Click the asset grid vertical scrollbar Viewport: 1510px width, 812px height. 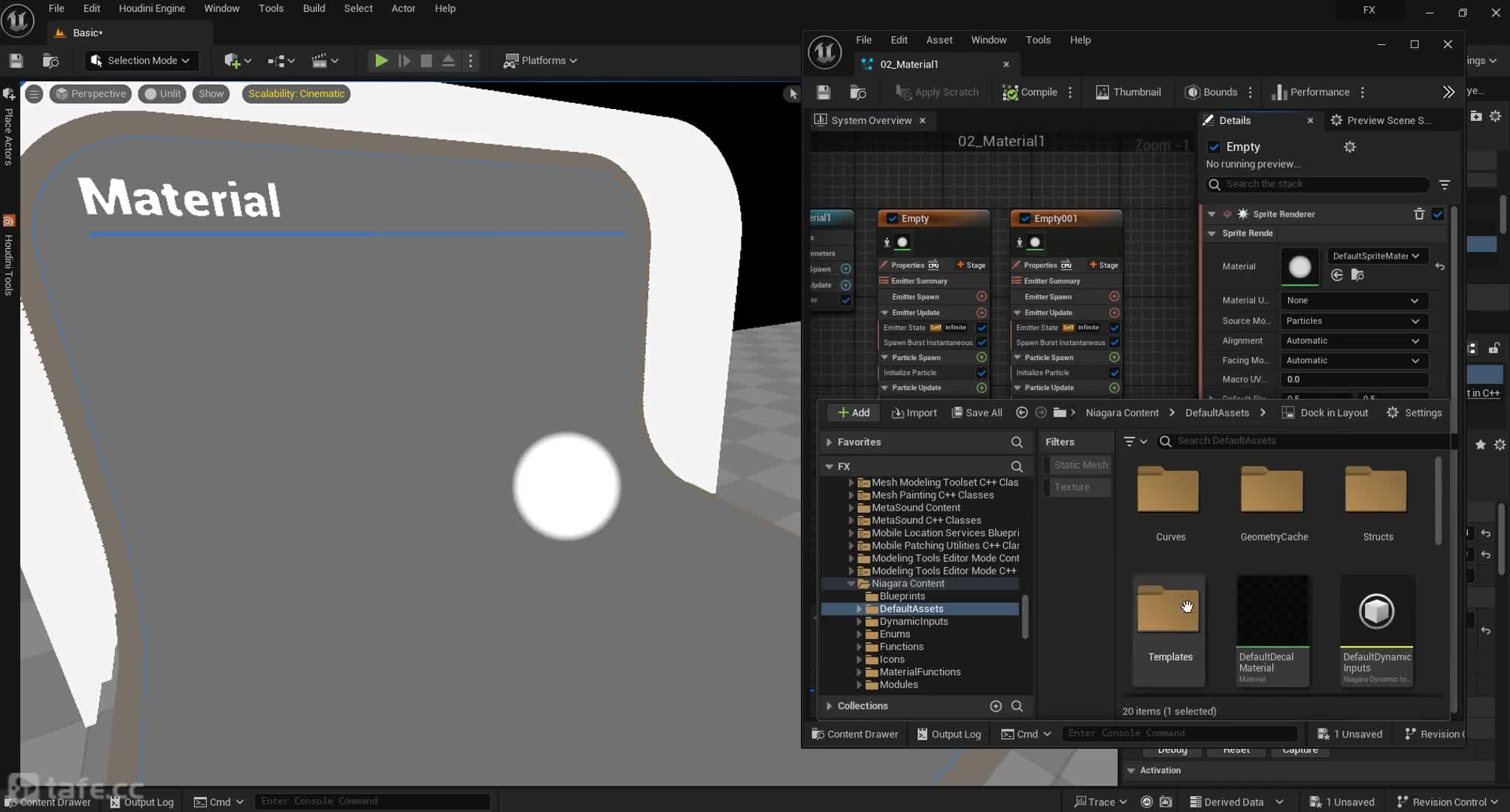pos(1438,500)
